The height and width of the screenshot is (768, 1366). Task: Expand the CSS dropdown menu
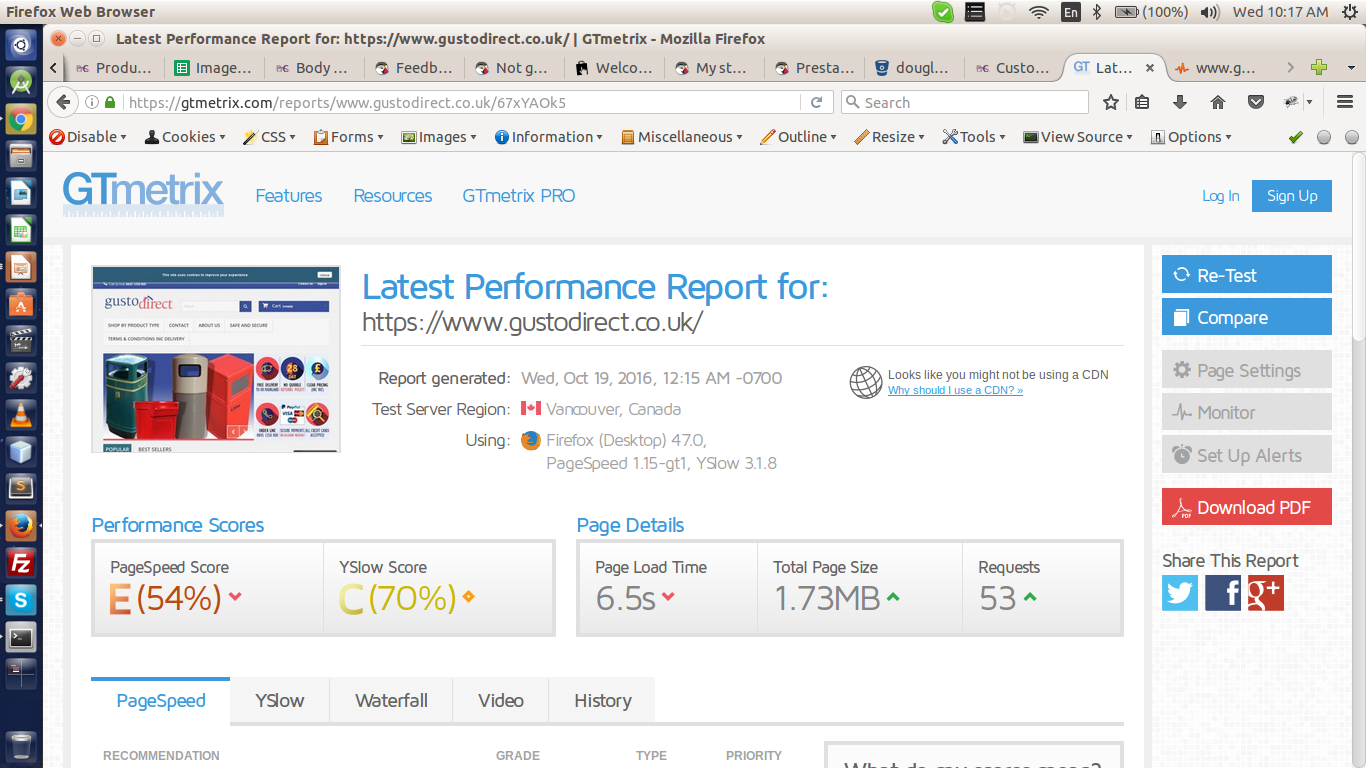[269, 137]
